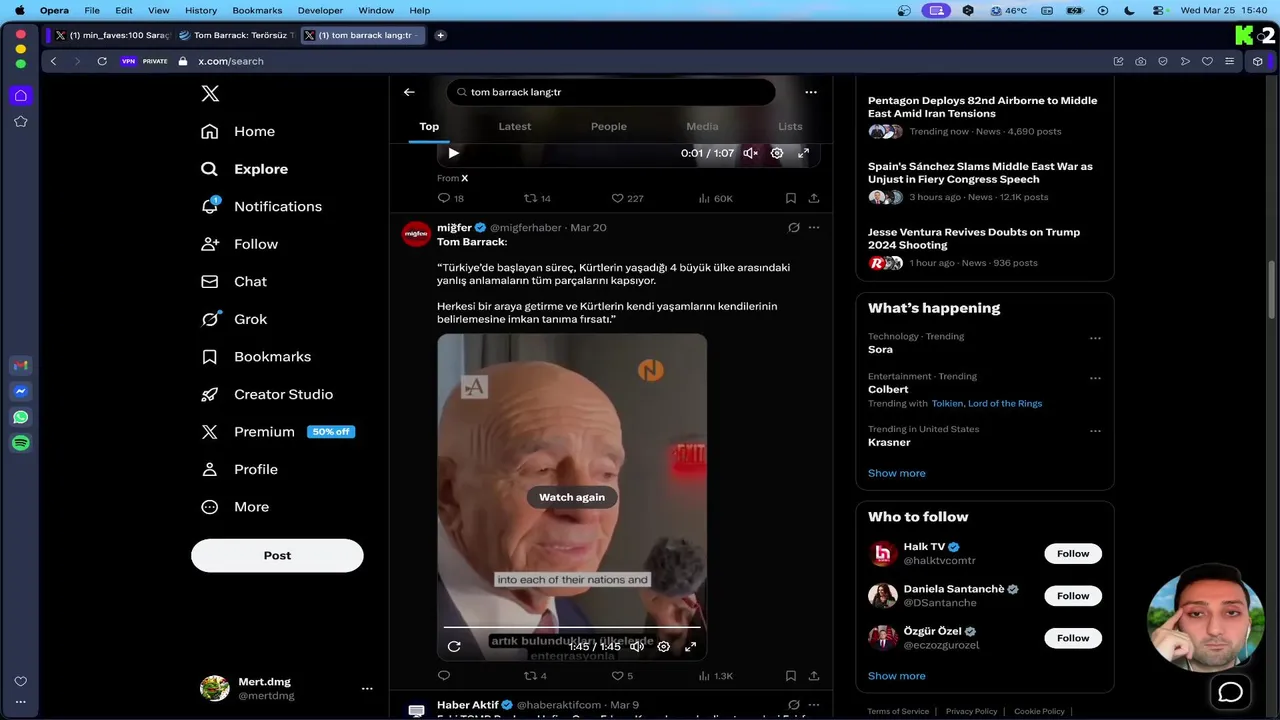Open Show more under What's happening
Screen dimensions: 1280x720
(897, 473)
